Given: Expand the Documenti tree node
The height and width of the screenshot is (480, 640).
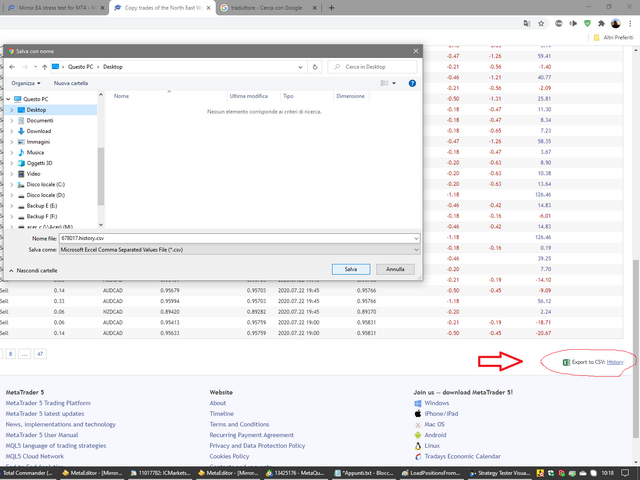Looking at the screenshot, I should [x=12, y=120].
